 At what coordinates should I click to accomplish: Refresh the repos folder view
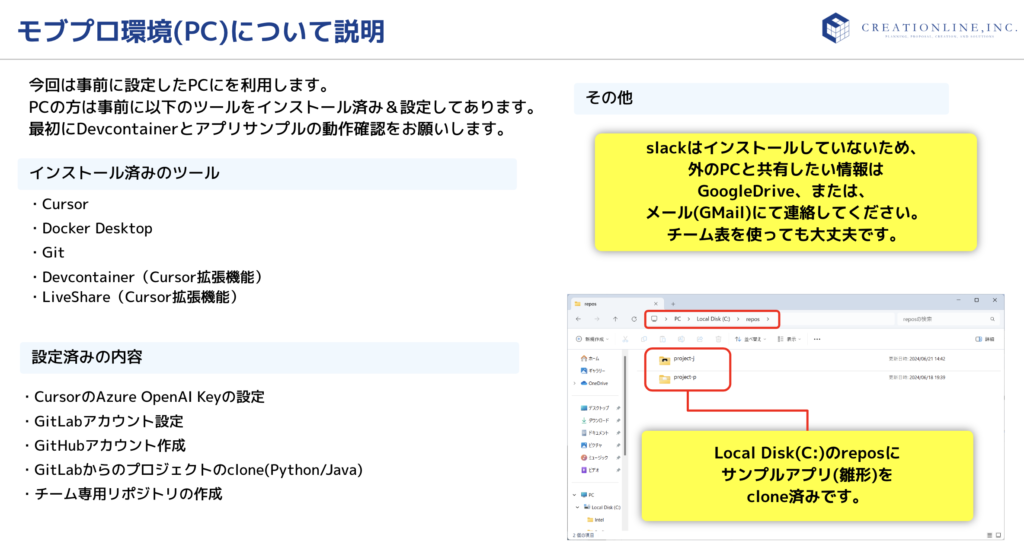point(633,319)
